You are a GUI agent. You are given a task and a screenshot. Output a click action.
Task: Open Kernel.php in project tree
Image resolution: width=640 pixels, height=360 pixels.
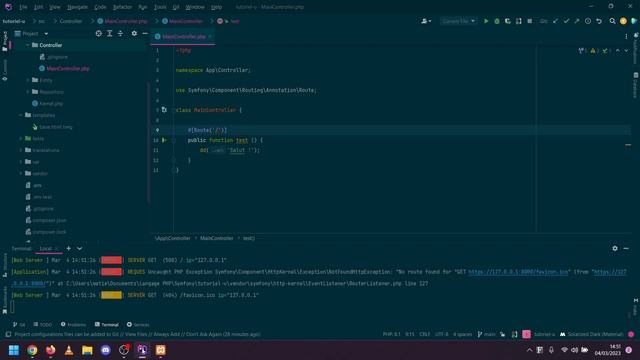tap(51, 104)
